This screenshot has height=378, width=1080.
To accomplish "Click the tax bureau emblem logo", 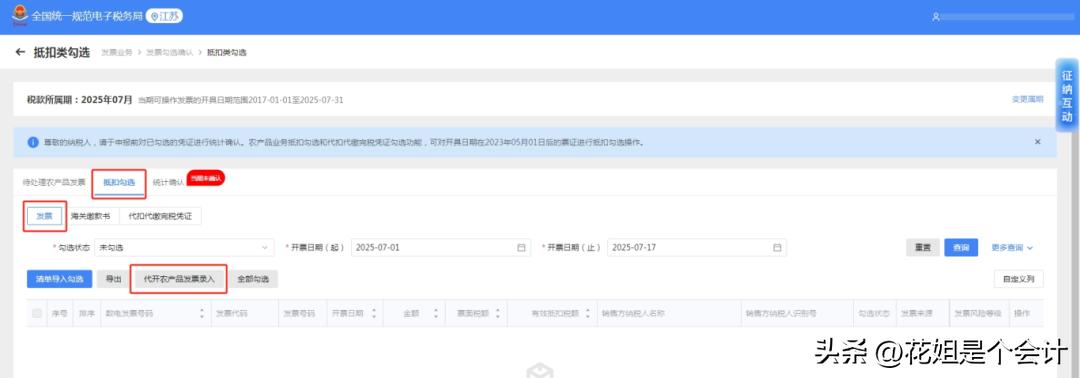I will click(x=19, y=16).
